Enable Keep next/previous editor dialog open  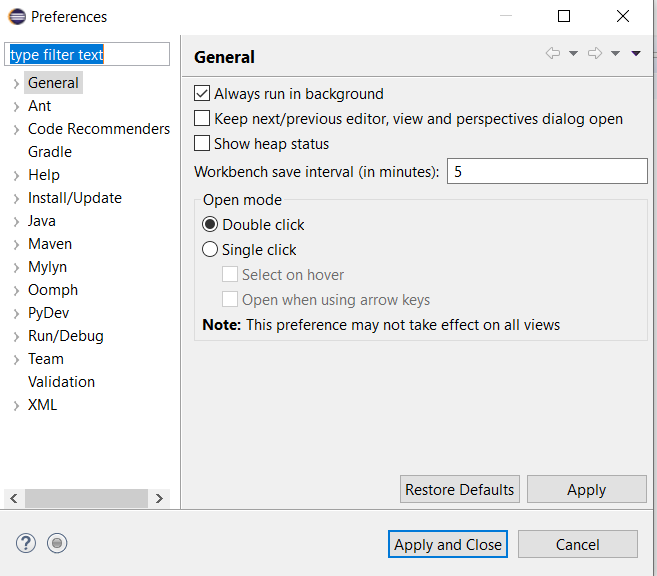(x=202, y=119)
